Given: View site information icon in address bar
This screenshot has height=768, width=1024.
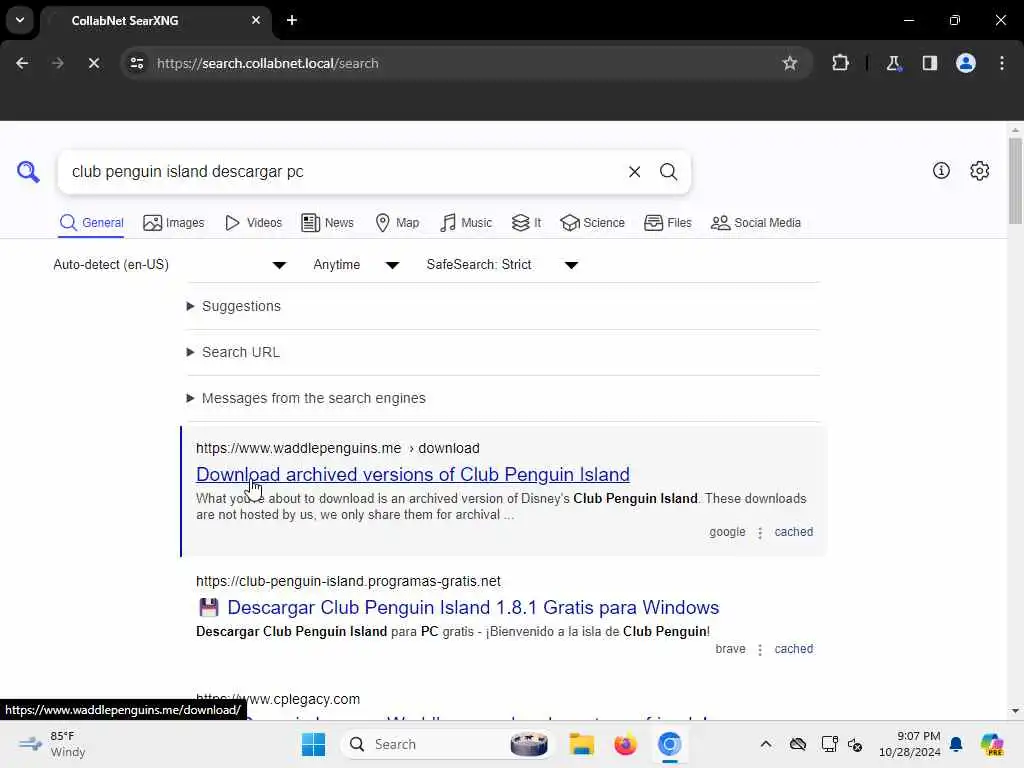Looking at the screenshot, I should (x=137, y=63).
